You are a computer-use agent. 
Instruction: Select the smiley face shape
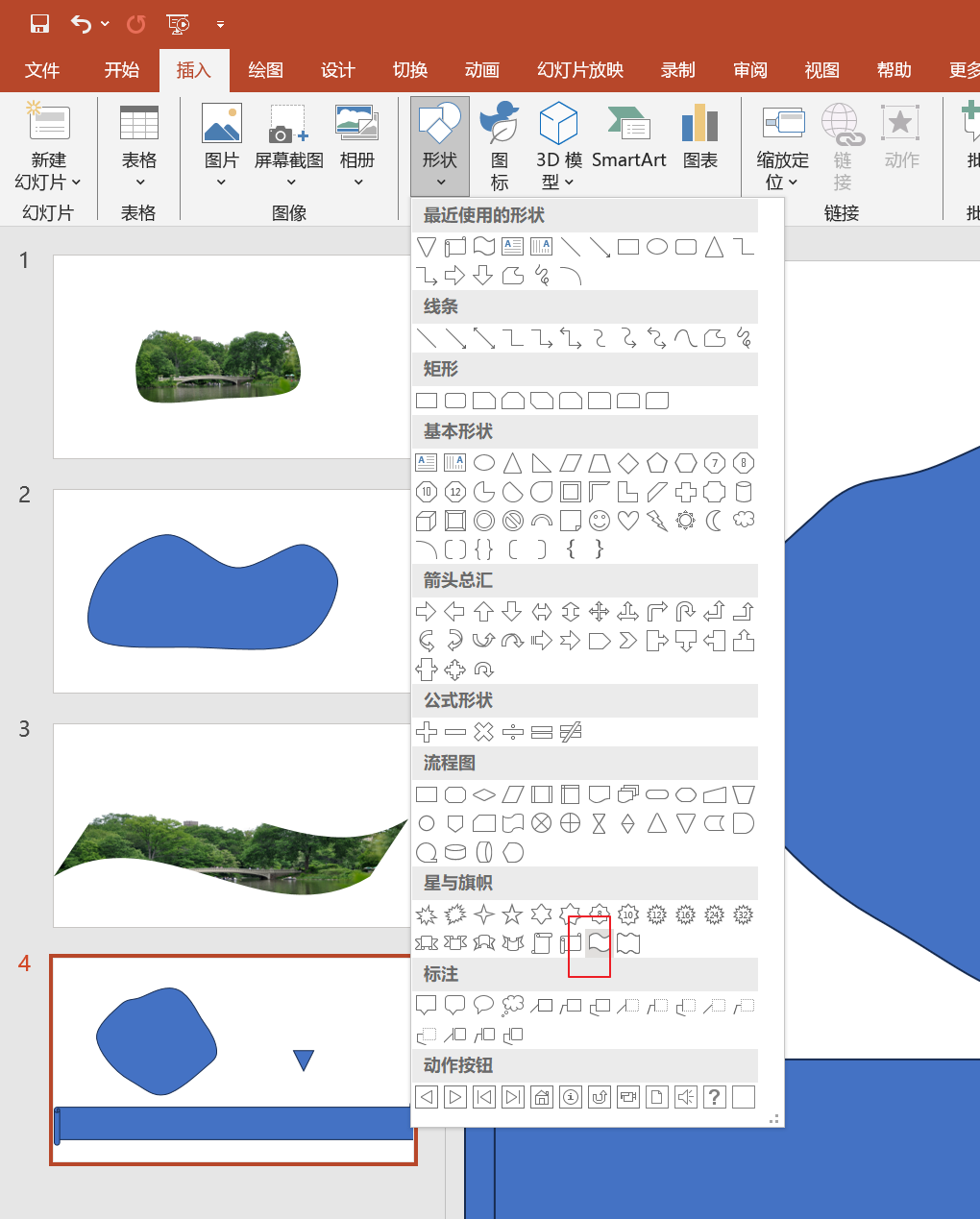point(600,521)
